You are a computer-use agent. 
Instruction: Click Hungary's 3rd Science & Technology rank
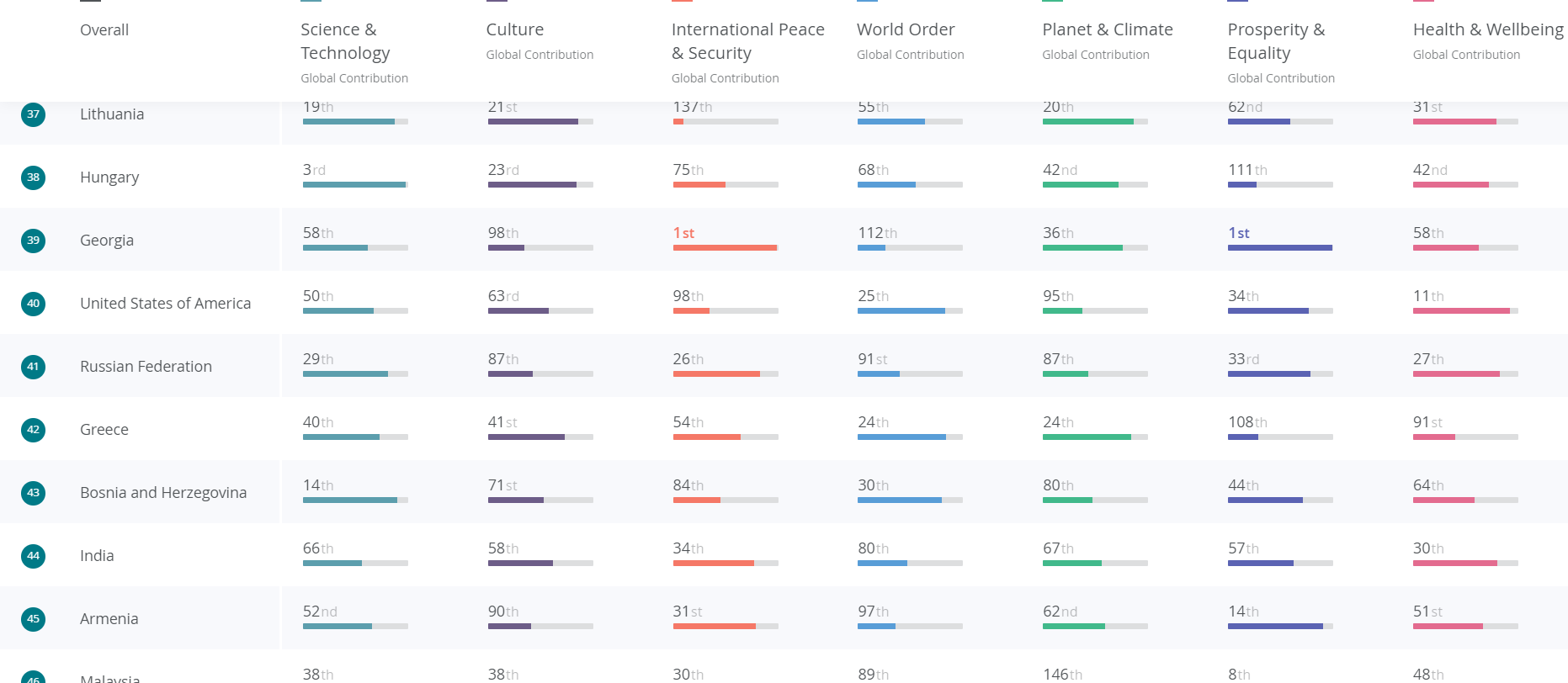pyautogui.click(x=314, y=170)
